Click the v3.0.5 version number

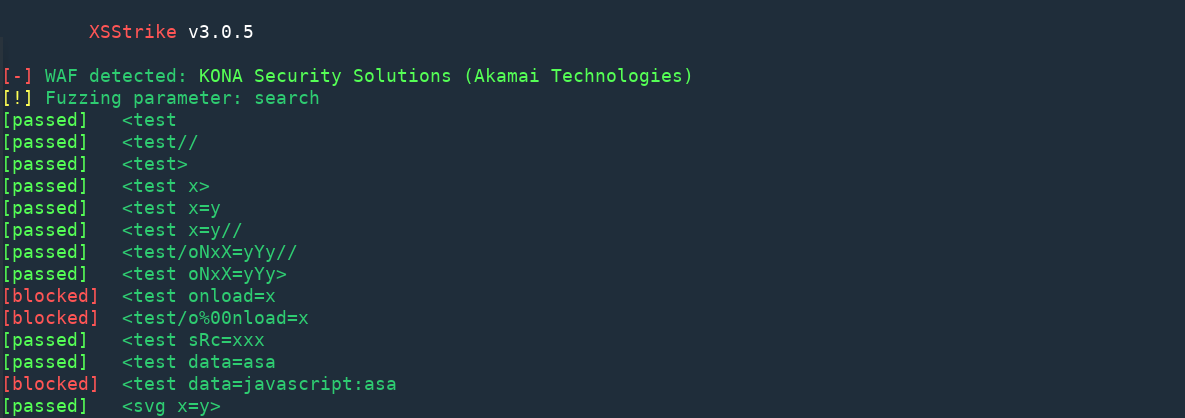tap(221, 32)
